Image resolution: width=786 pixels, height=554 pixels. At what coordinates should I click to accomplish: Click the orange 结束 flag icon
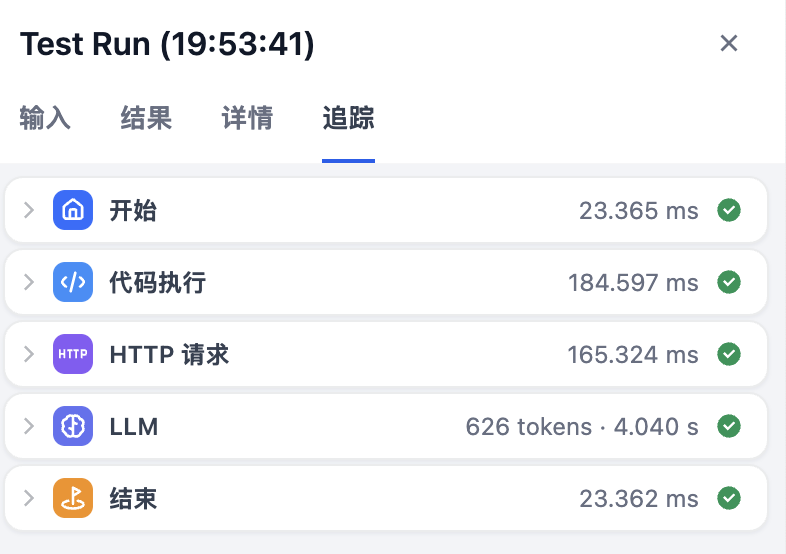point(72,498)
